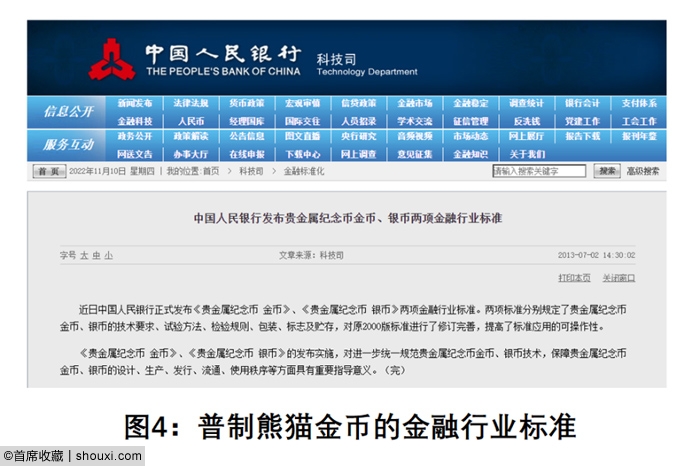Open the 法律法规 menu item
This screenshot has width=700, height=466.
coord(191,104)
